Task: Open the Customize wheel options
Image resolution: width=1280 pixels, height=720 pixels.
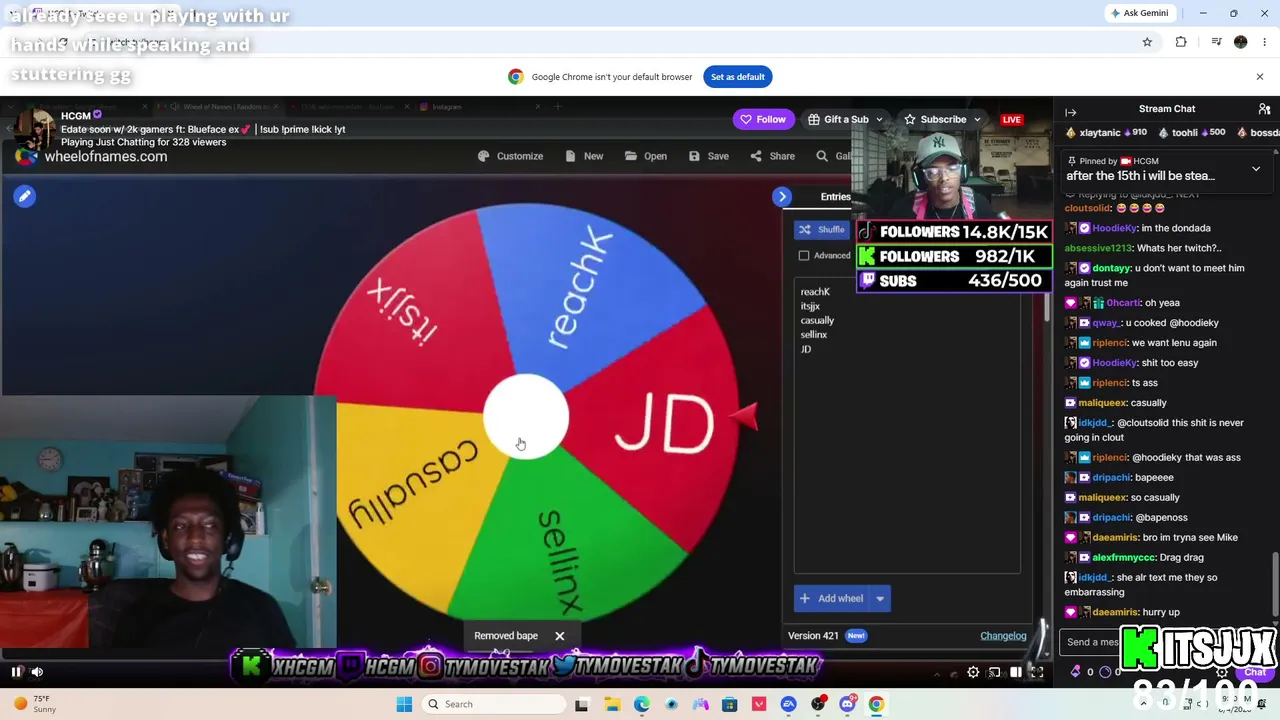Action: click(510, 156)
